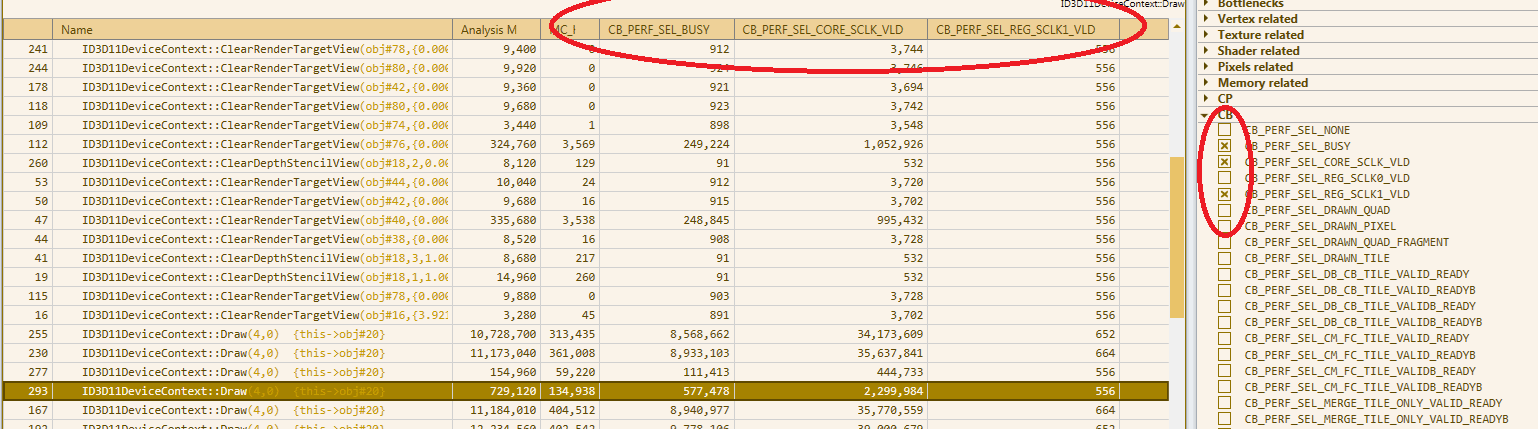This screenshot has height=429, width=1538.
Task: Enable CB_PERF_SEL_CM_FC_TILE_VALIDB_READY counter
Action: click(x=1224, y=370)
